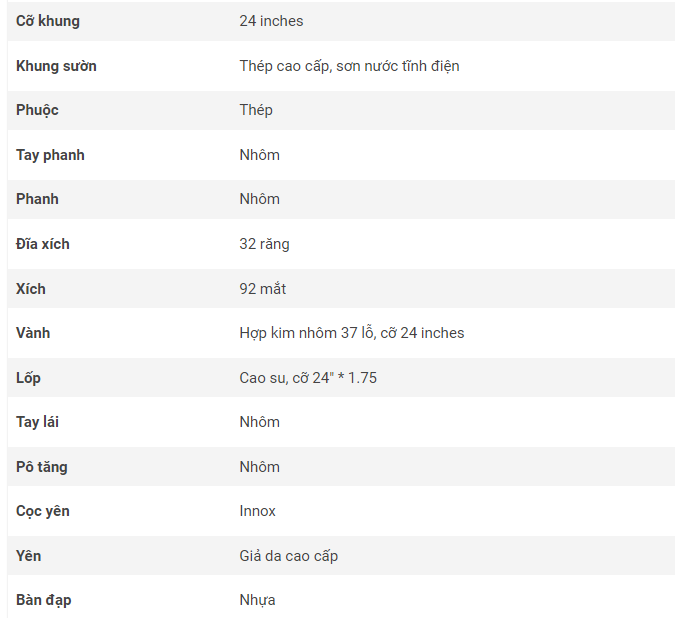
Task: Click the "Vành" row label
Action: [x=33, y=333]
